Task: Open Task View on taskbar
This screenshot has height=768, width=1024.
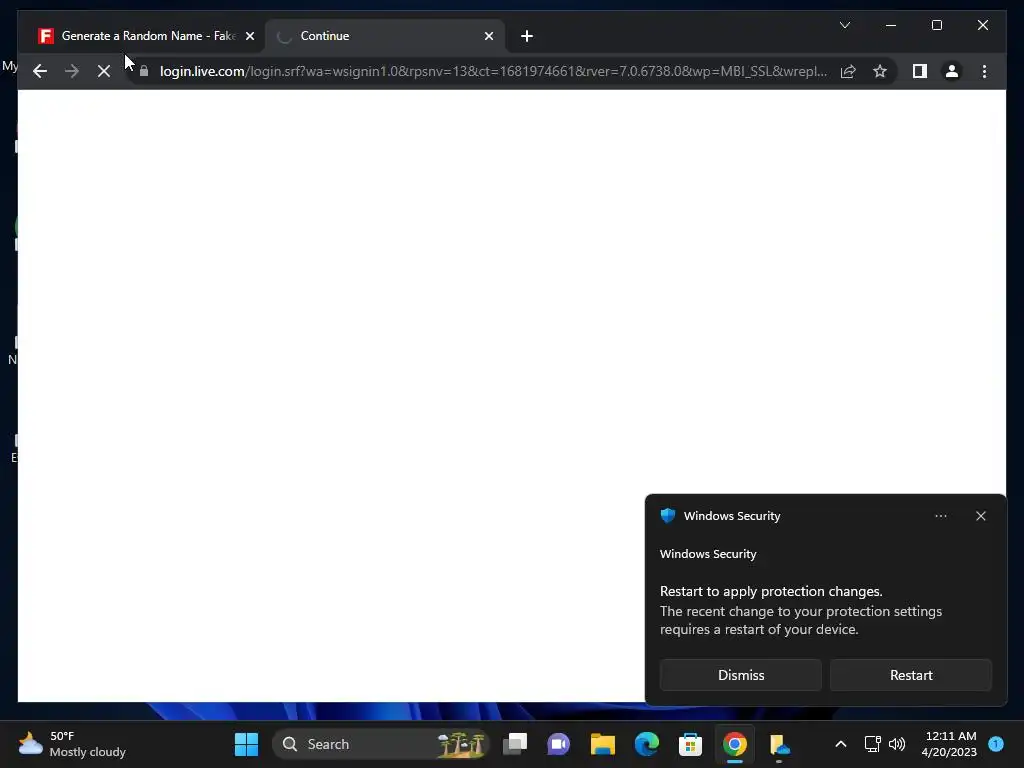Action: (x=515, y=744)
